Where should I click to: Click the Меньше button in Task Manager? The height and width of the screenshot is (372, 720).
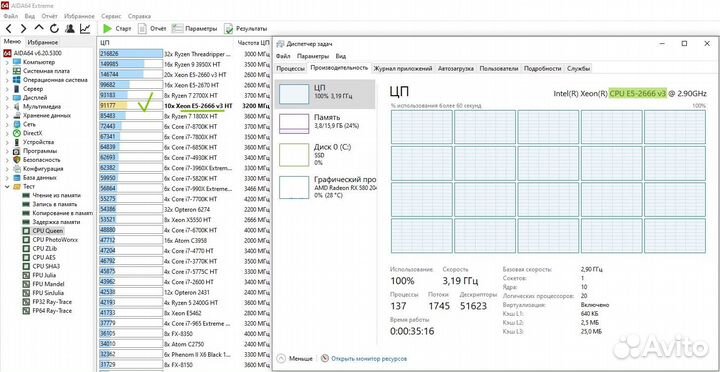coord(296,358)
